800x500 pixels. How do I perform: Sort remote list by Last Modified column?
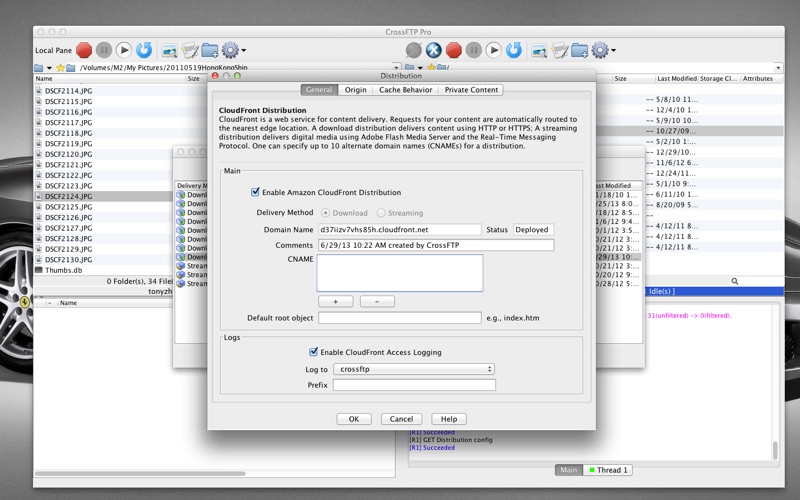click(677, 79)
